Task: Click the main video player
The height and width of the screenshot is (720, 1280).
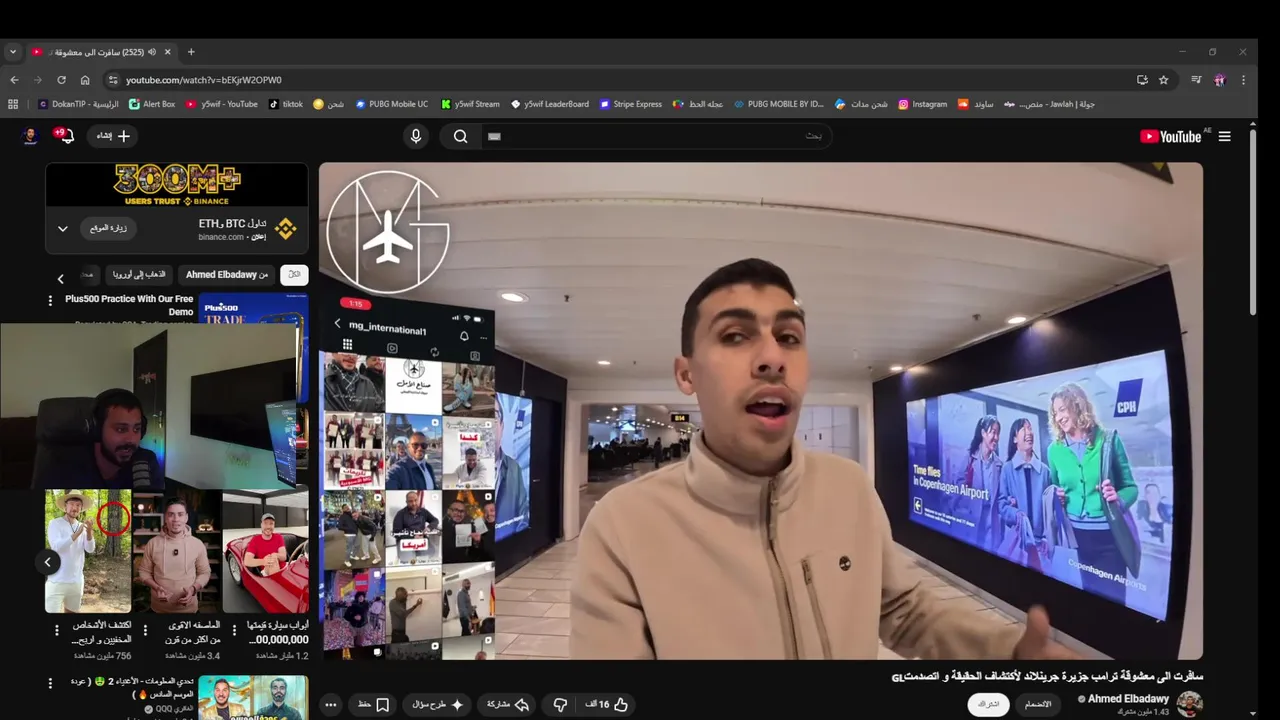Action: [761, 411]
